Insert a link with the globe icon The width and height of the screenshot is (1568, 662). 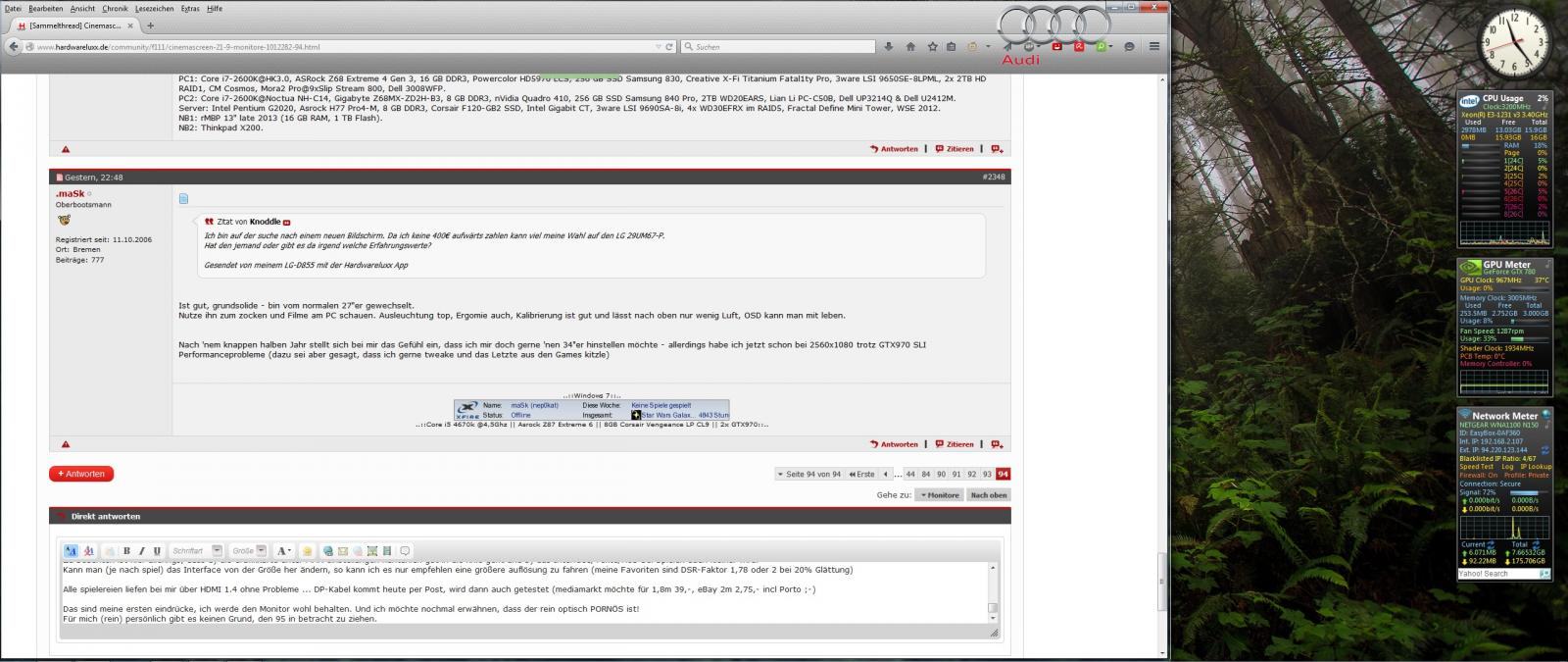click(x=328, y=551)
